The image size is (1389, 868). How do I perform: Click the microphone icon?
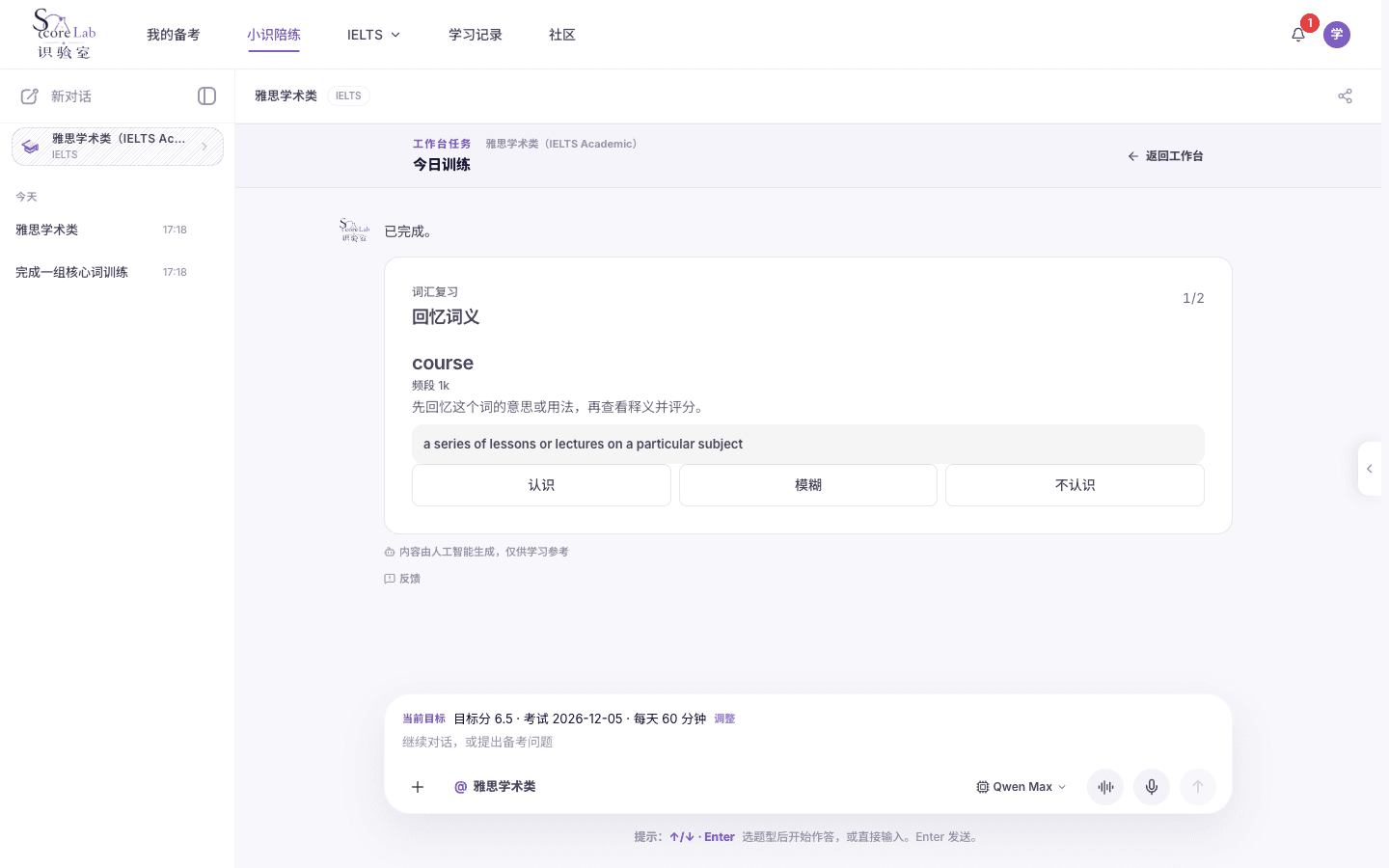tap(1152, 787)
